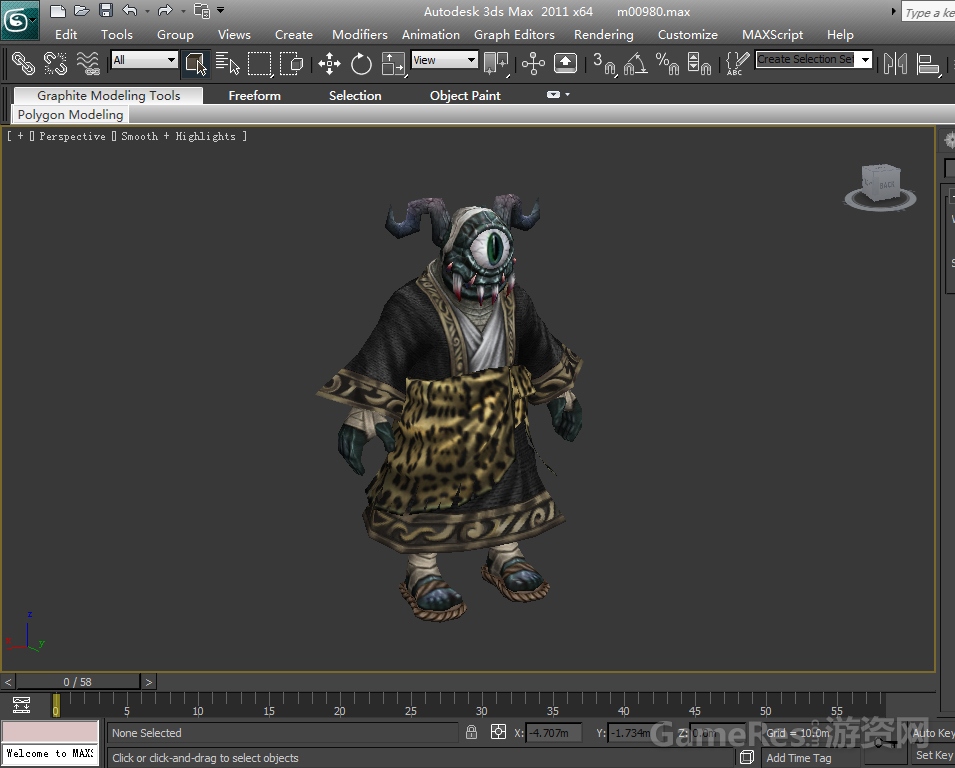Open the MAXScript menu
This screenshot has width=955, height=768.
coord(772,35)
